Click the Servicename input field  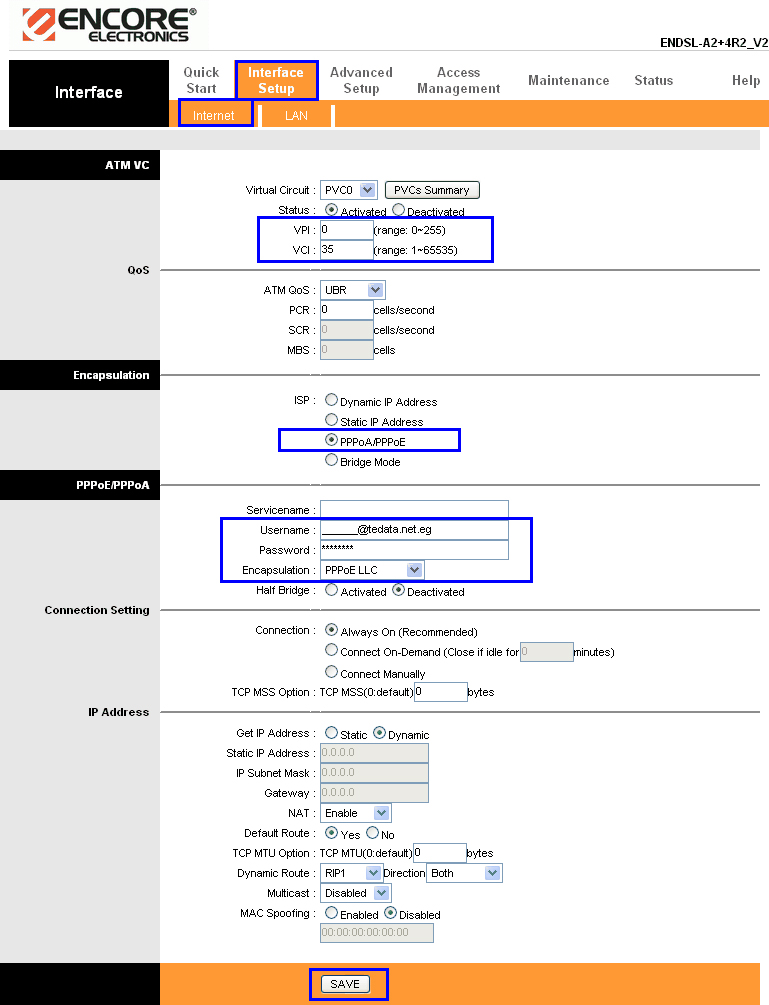click(415, 510)
